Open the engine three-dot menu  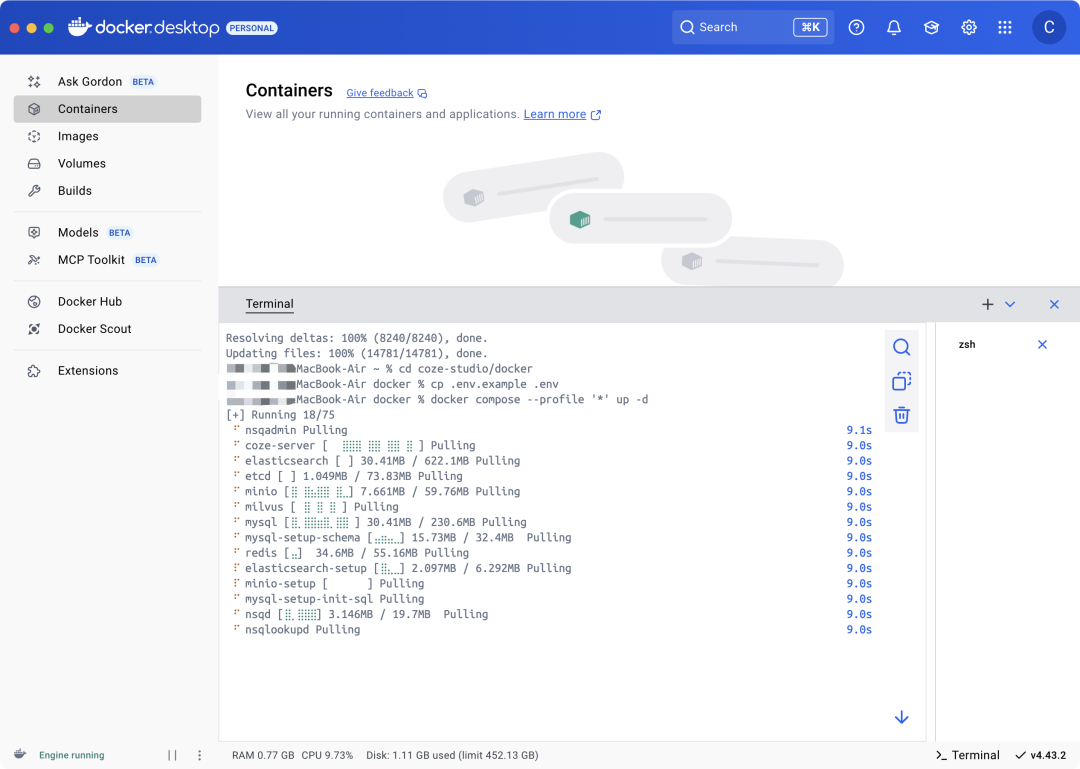pyautogui.click(x=200, y=755)
